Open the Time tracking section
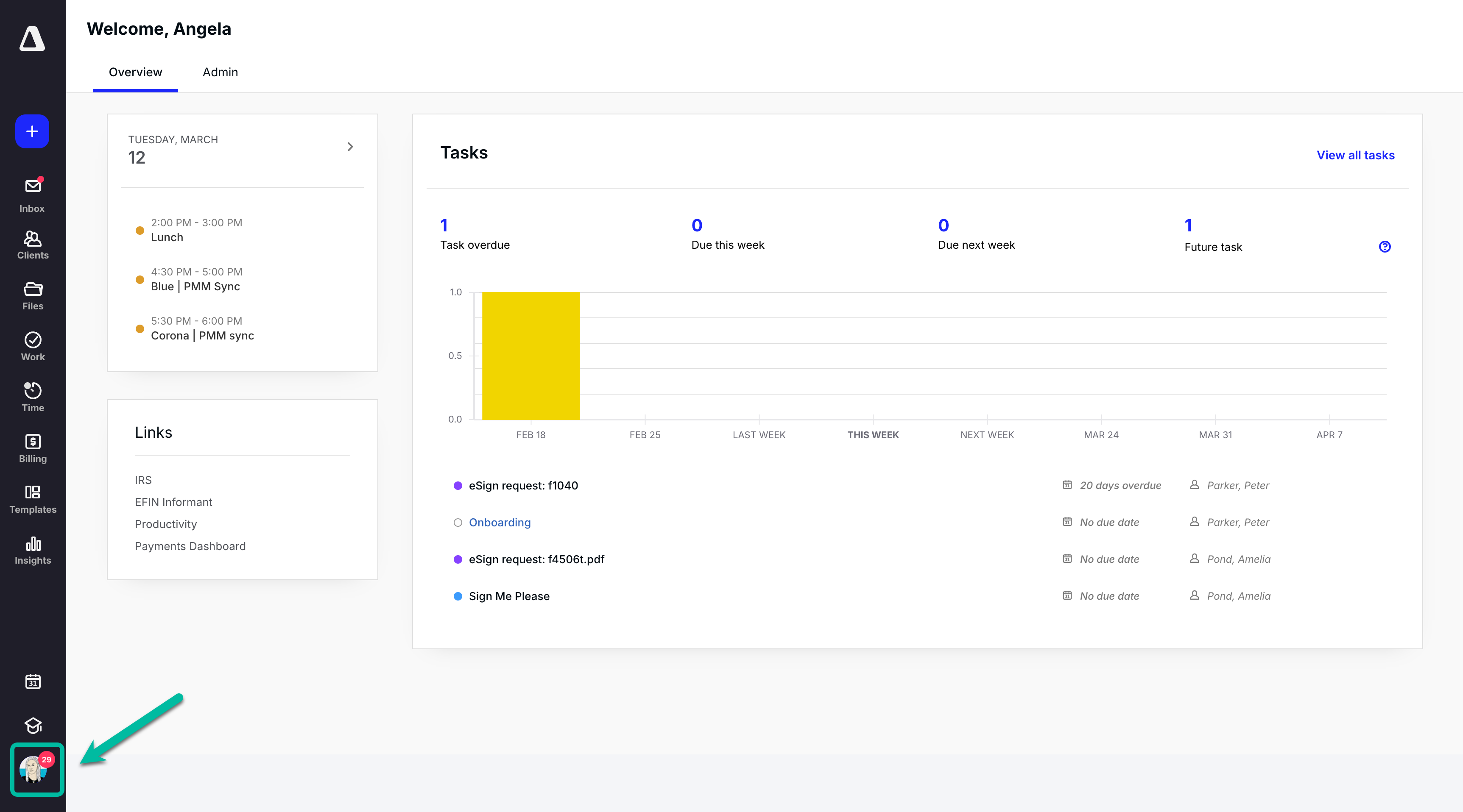This screenshot has height=812, width=1463. pos(32,397)
